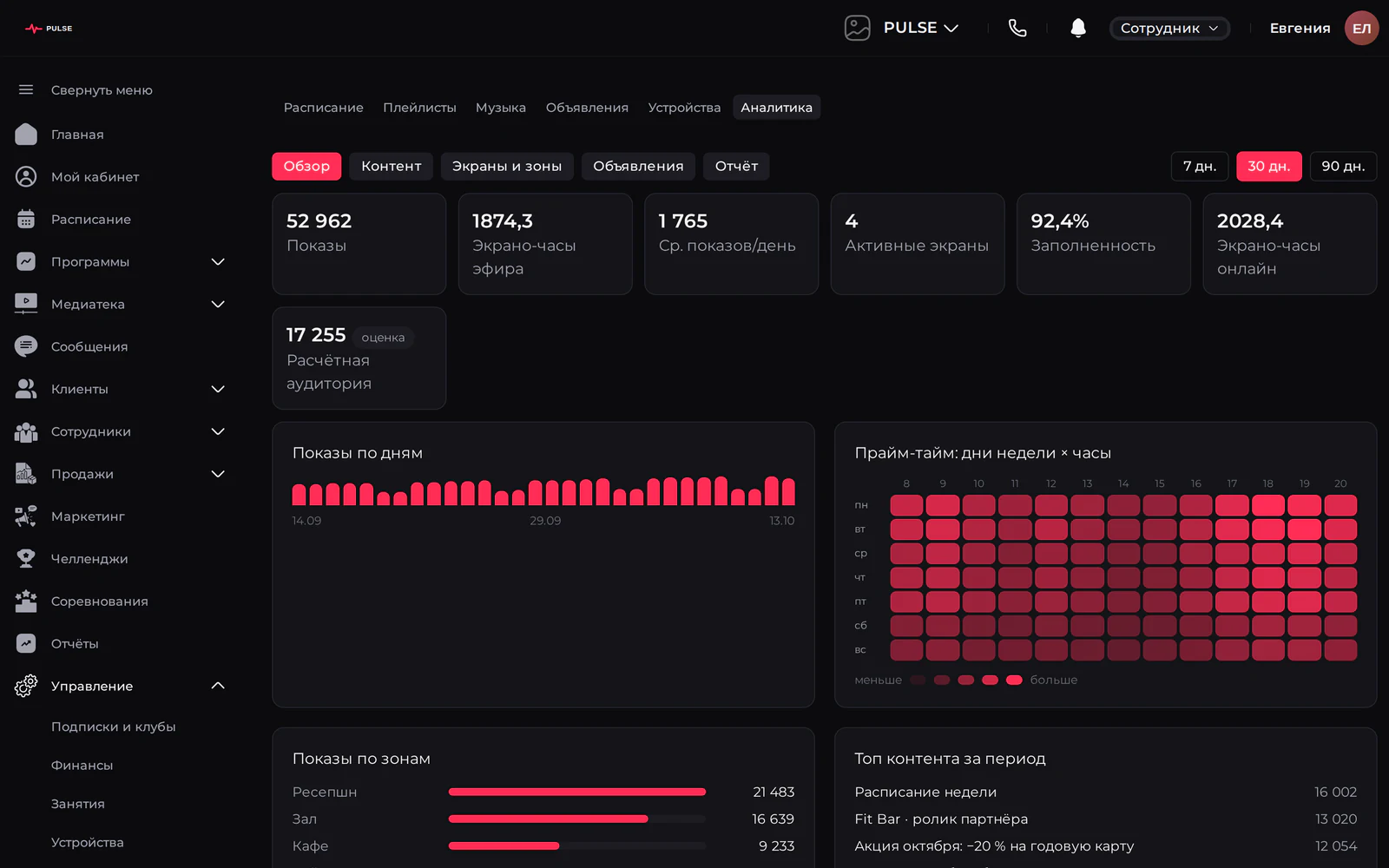Screen dimensions: 1389x868
Task: Open the Отчёты chart icon
Action: point(26,643)
